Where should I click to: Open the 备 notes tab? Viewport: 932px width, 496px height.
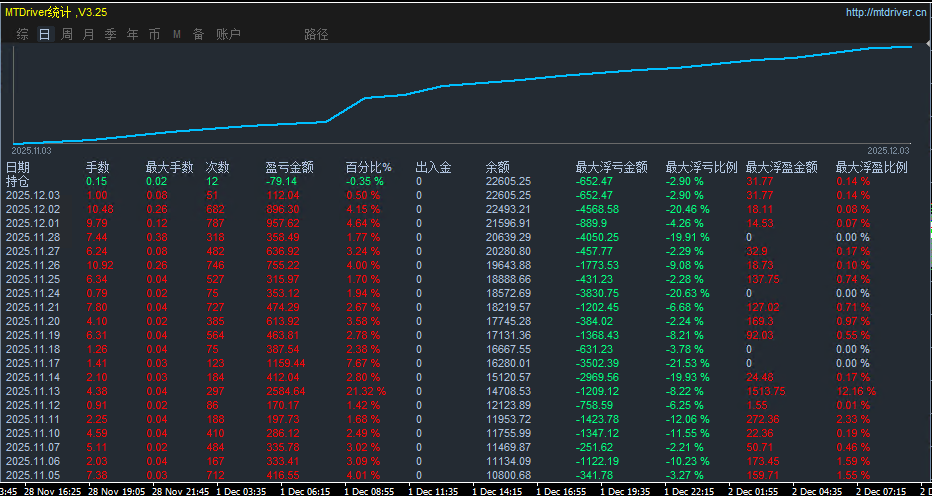tap(199, 34)
